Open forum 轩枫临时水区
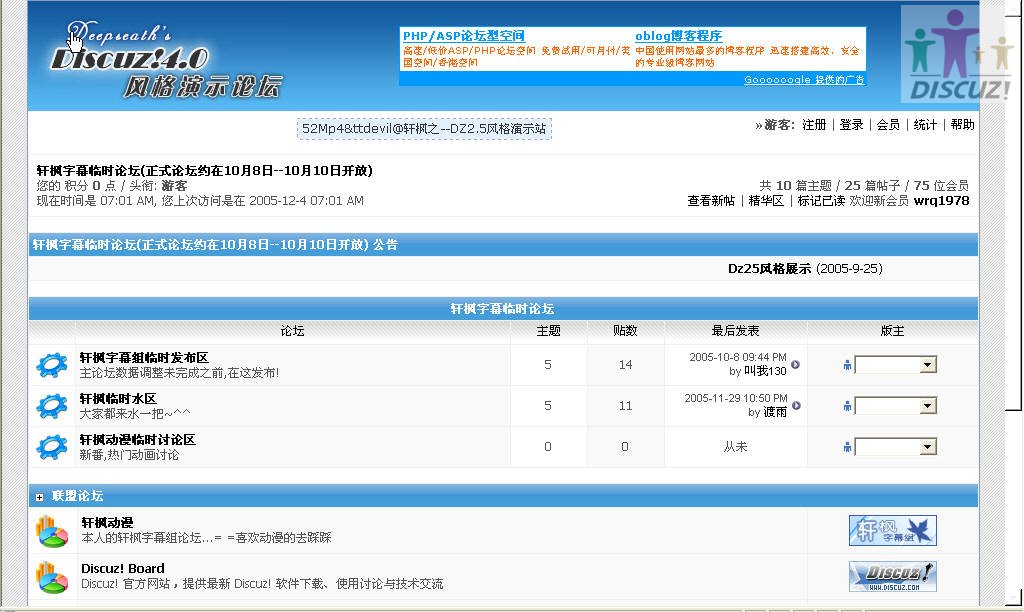This screenshot has height=612, width=1024. [x=118, y=399]
